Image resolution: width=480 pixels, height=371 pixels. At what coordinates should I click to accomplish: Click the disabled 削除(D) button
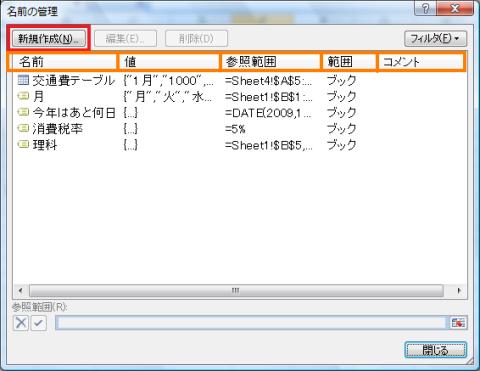click(x=196, y=38)
